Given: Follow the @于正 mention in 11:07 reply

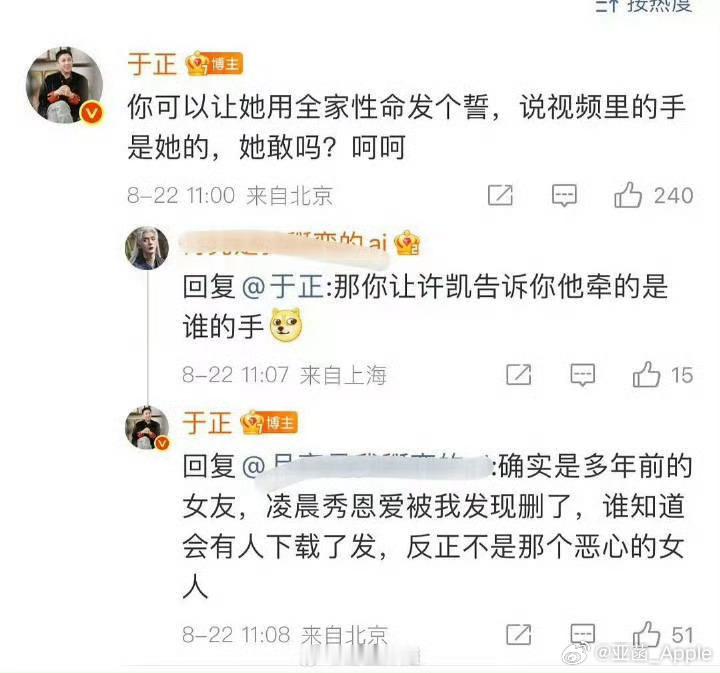Looking at the screenshot, I should (283, 287).
